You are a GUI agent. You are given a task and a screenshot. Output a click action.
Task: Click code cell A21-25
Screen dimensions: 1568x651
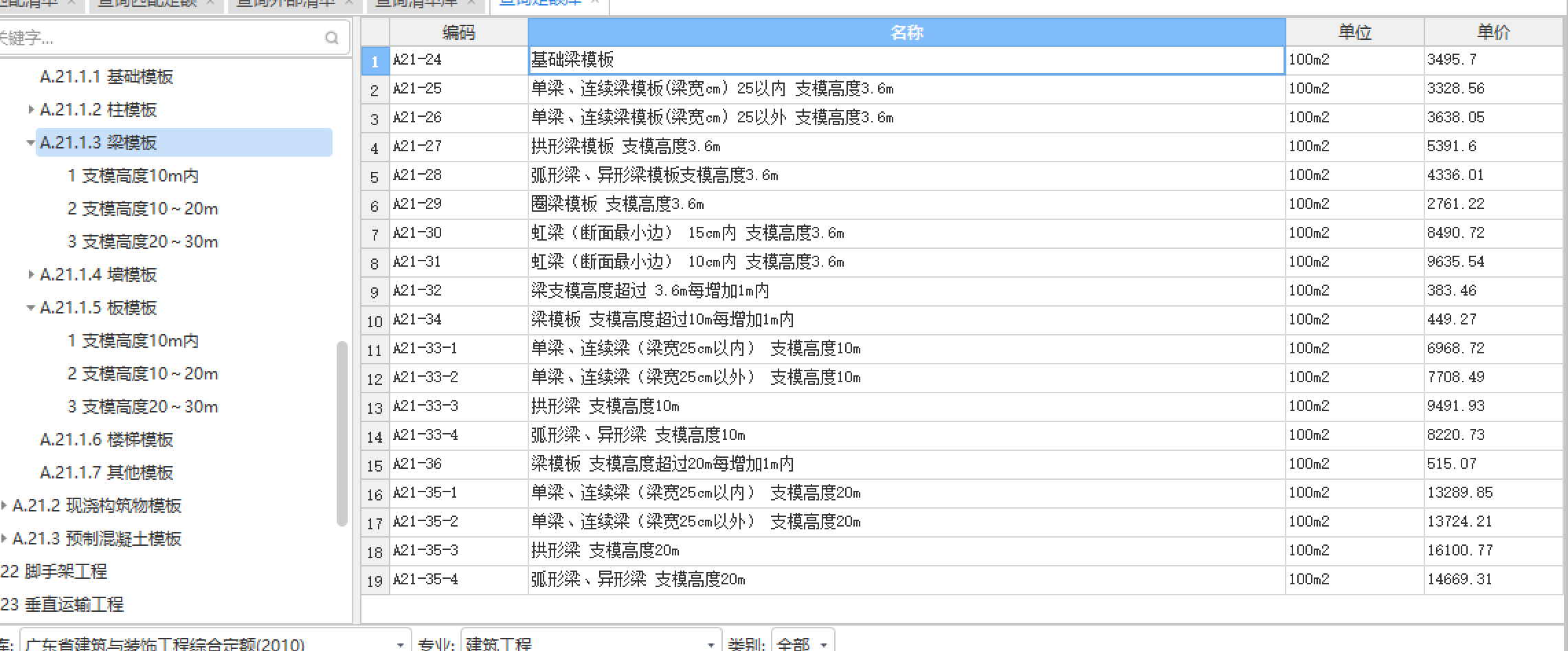coord(458,89)
